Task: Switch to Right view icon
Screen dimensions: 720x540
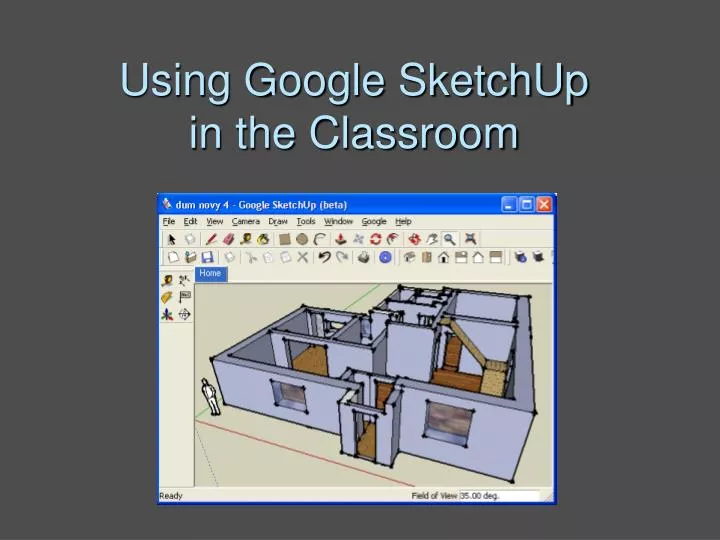Action: [x=461, y=257]
